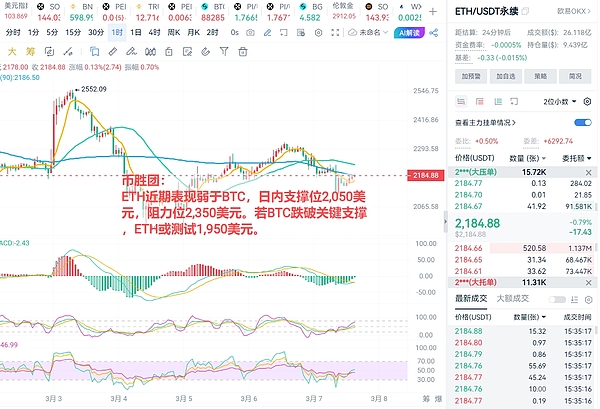Screen dimensions: 600x409
Task: Switch order book to combined view icon
Action: point(461,102)
